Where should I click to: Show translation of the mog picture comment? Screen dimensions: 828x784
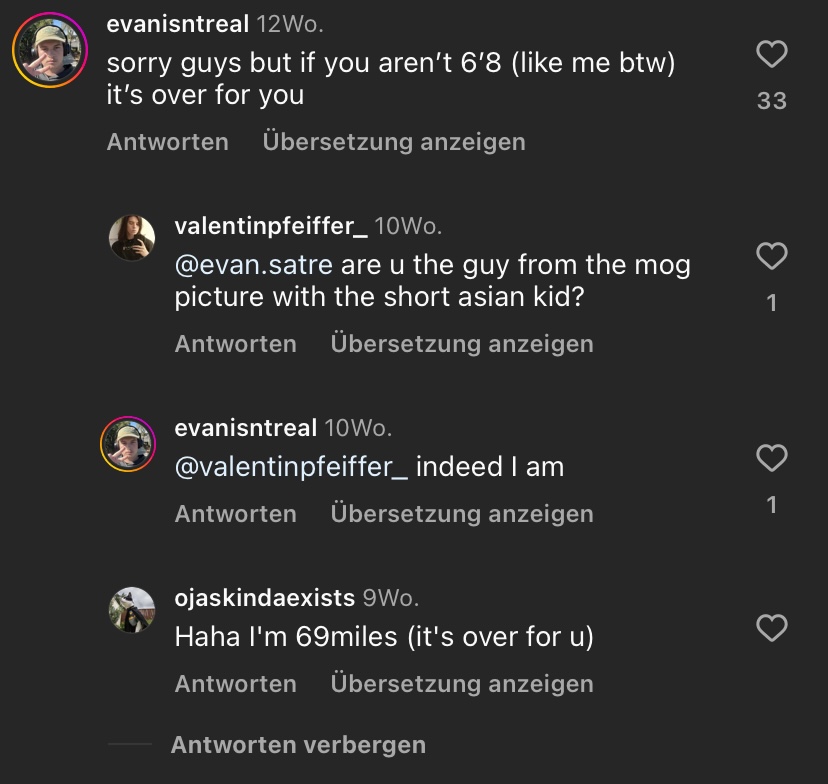(461, 344)
